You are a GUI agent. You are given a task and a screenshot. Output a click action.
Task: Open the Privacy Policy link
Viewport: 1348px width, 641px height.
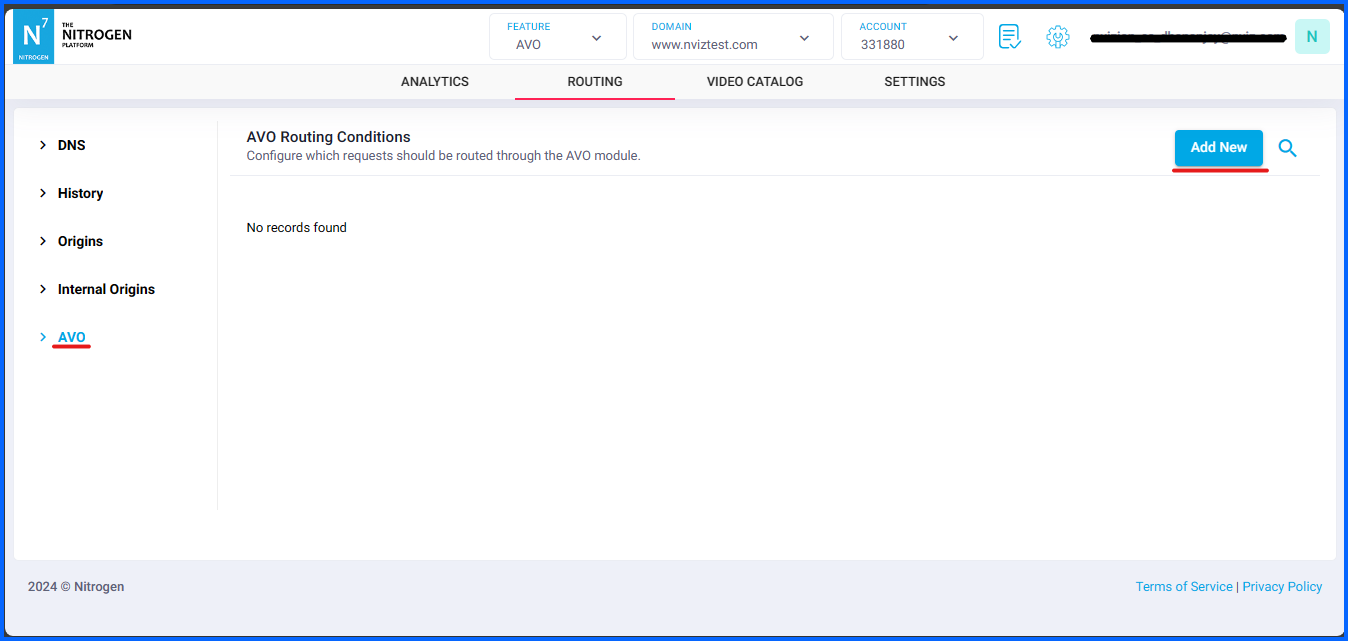1282,586
